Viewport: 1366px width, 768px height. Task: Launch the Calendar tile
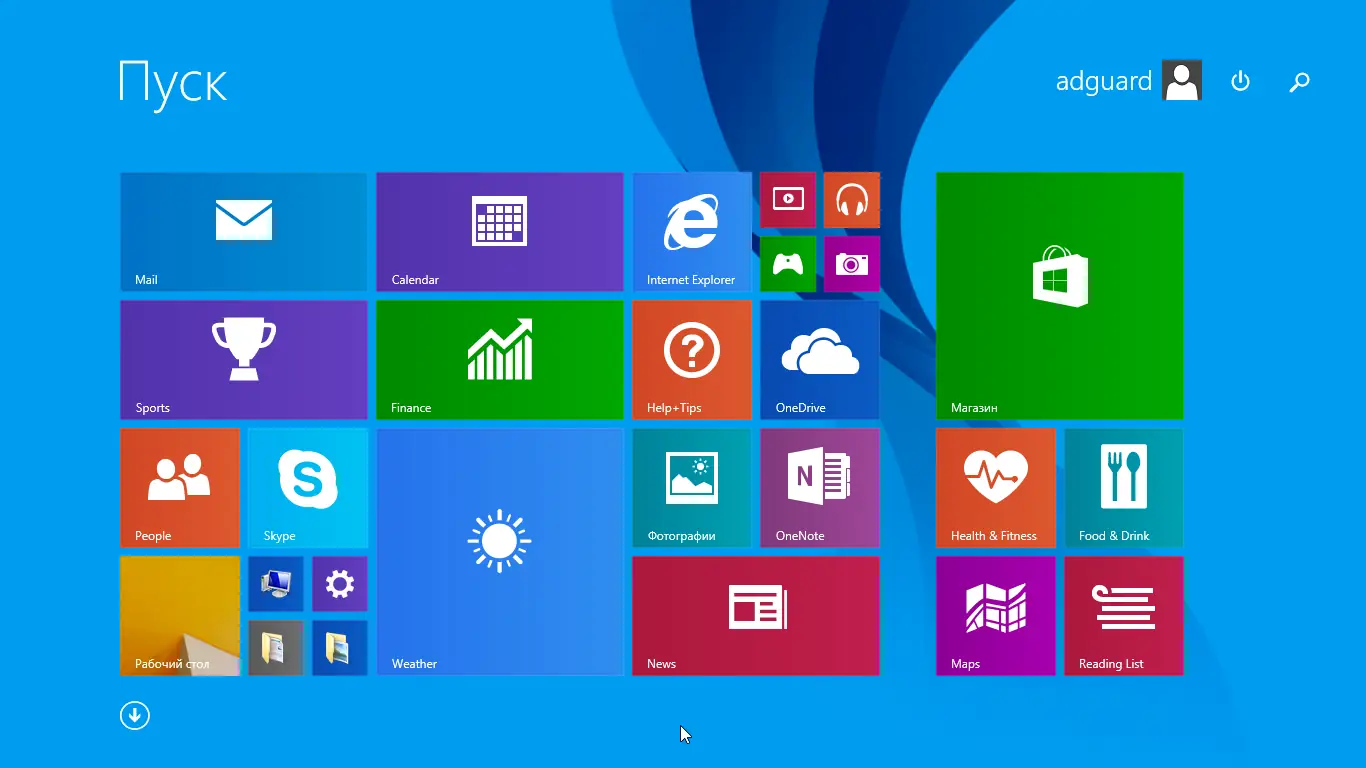pyautogui.click(x=500, y=232)
